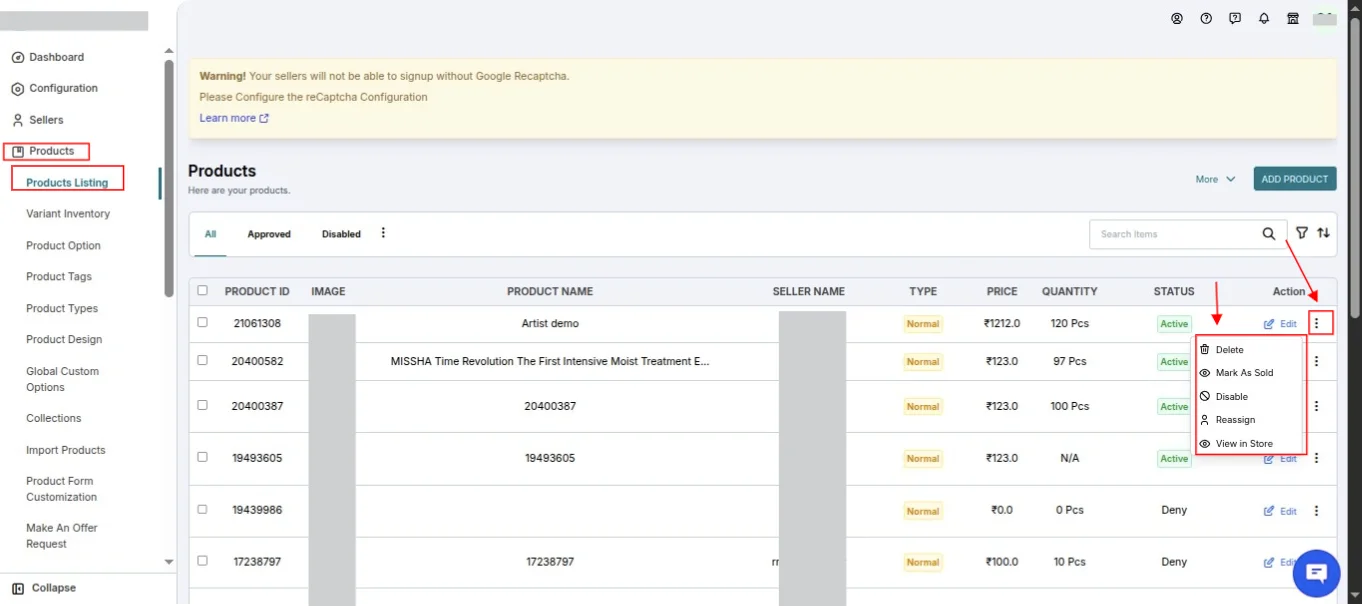Open the live chat bubble widget
1365x606 pixels.
[1316, 573]
